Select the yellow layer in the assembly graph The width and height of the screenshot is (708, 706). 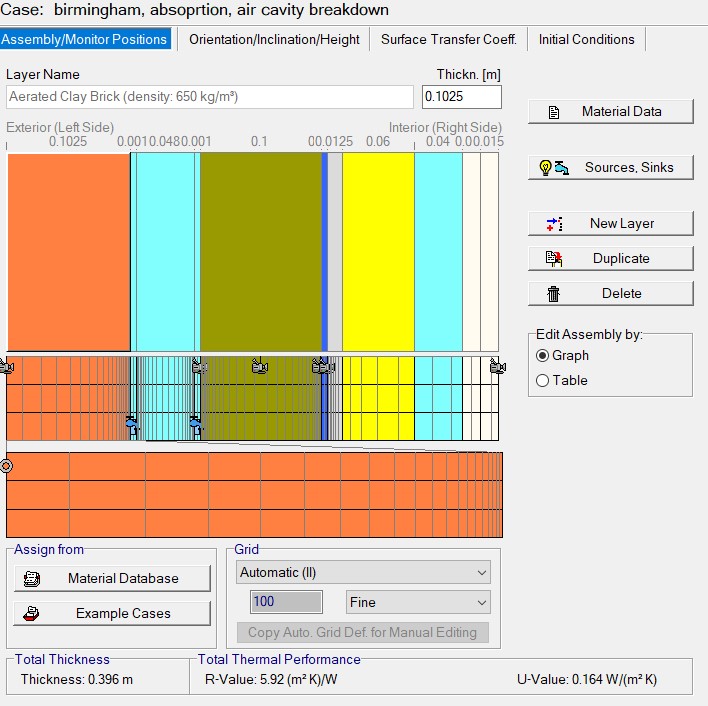point(378,250)
